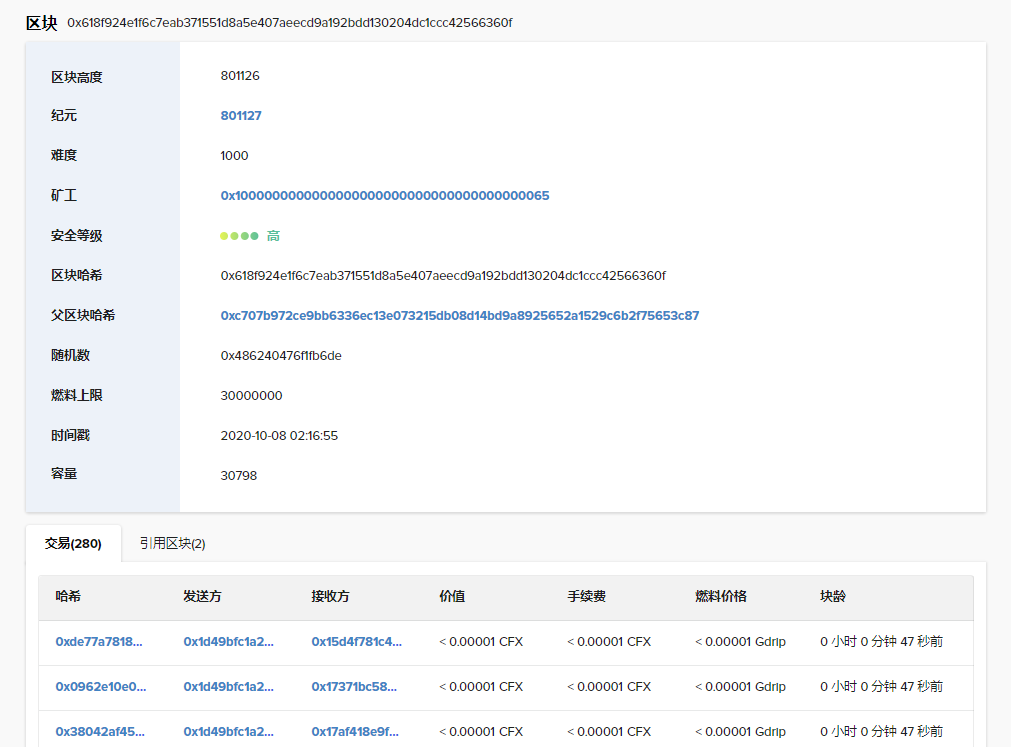Open receiver address 0x15d4f781c4...
This screenshot has width=1011, height=747.
357,641
